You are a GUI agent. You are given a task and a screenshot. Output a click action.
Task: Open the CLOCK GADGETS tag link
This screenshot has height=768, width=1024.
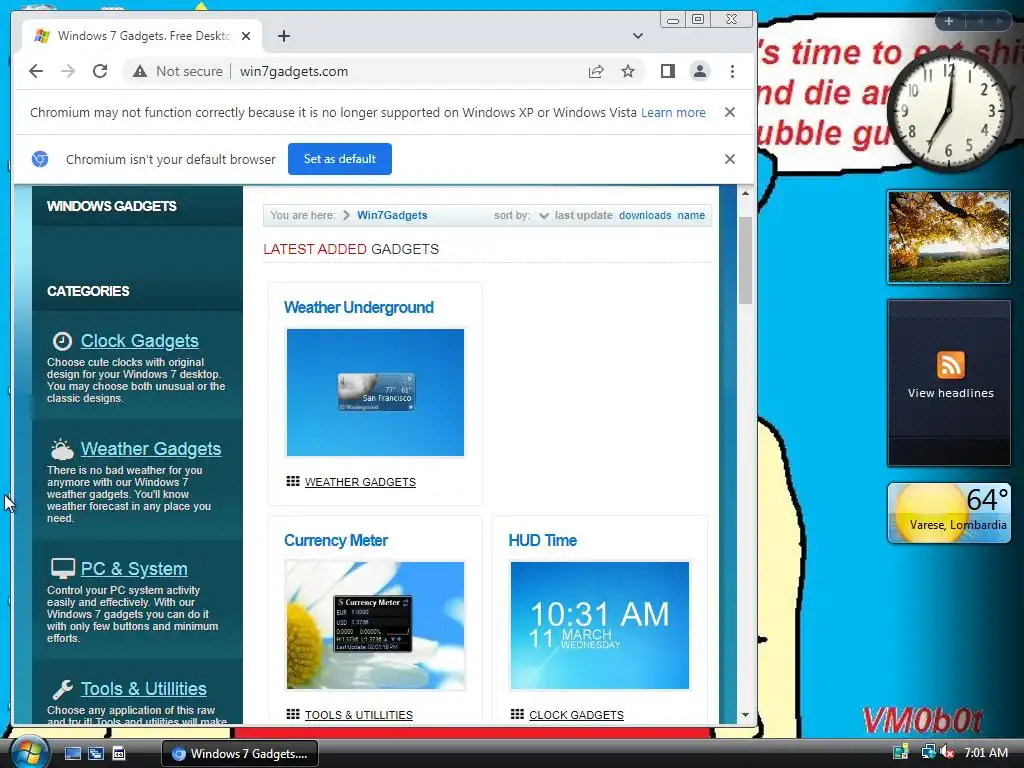coord(577,715)
